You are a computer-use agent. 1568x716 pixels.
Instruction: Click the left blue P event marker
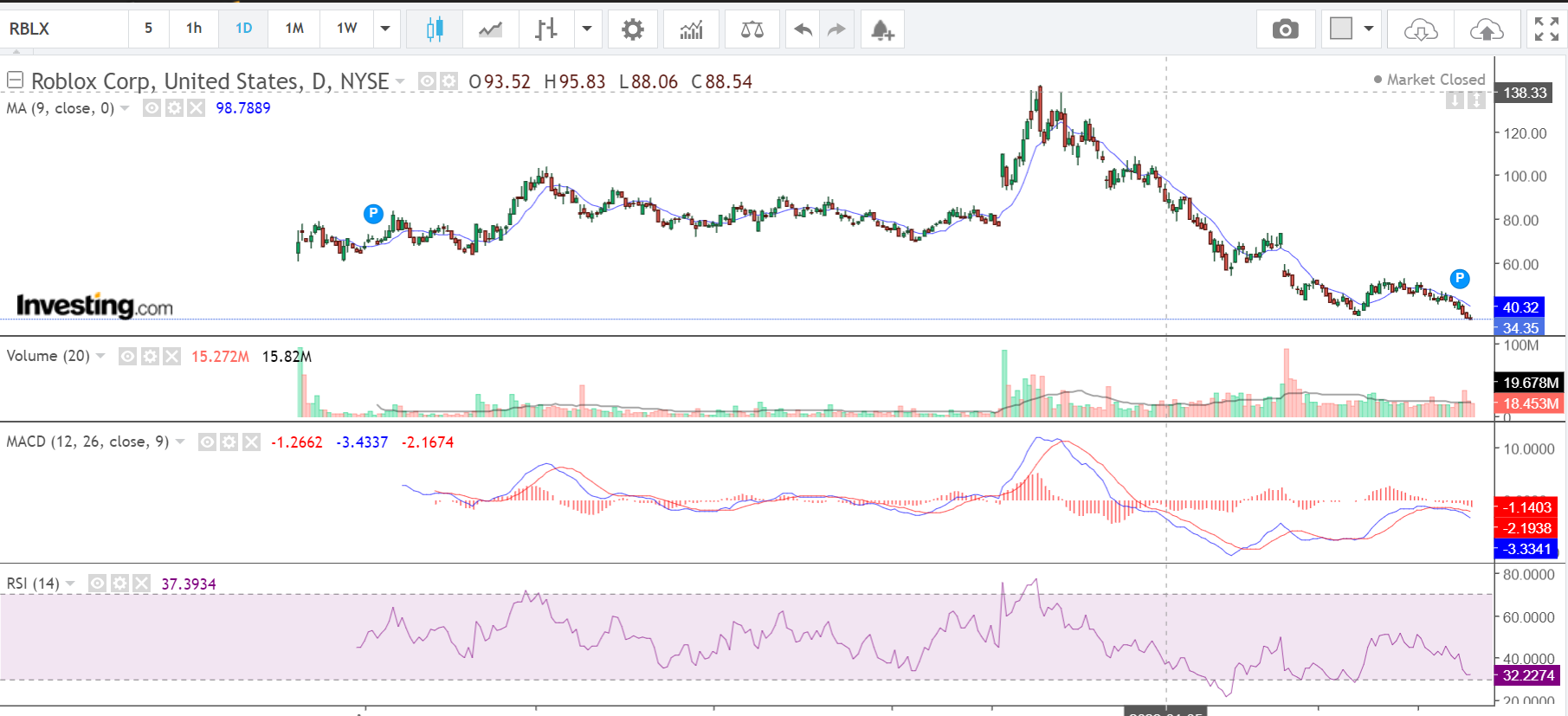[x=373, y=214]
